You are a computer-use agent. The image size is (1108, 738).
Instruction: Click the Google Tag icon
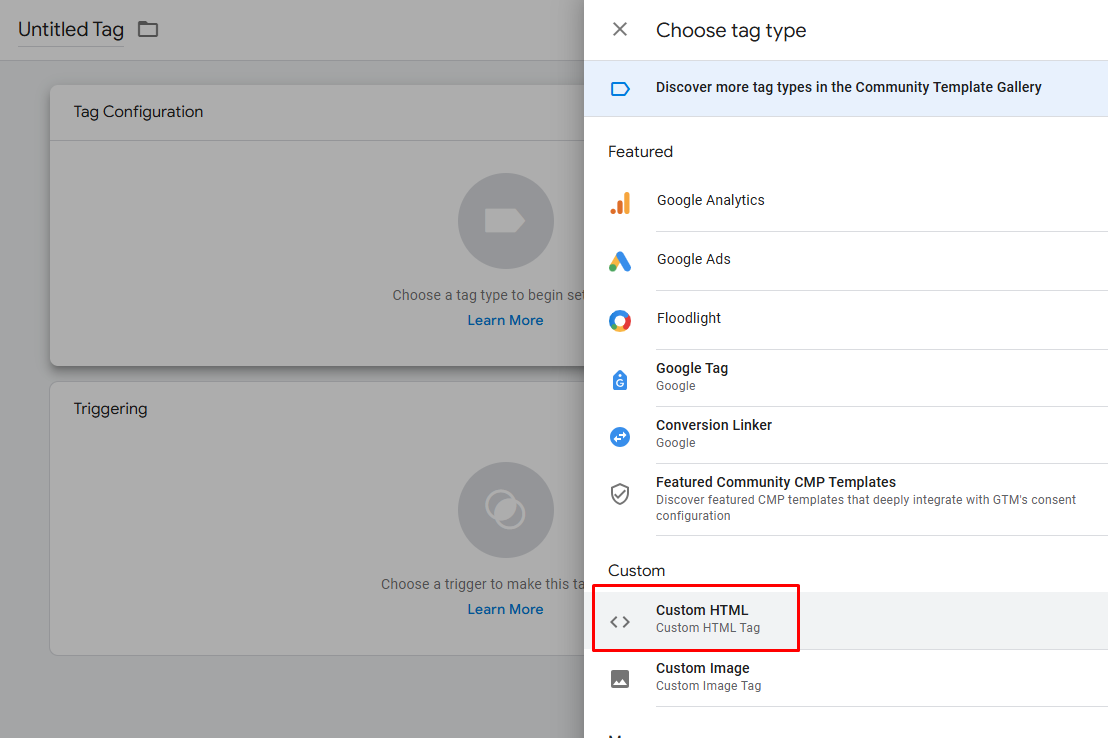click(620, 379)
